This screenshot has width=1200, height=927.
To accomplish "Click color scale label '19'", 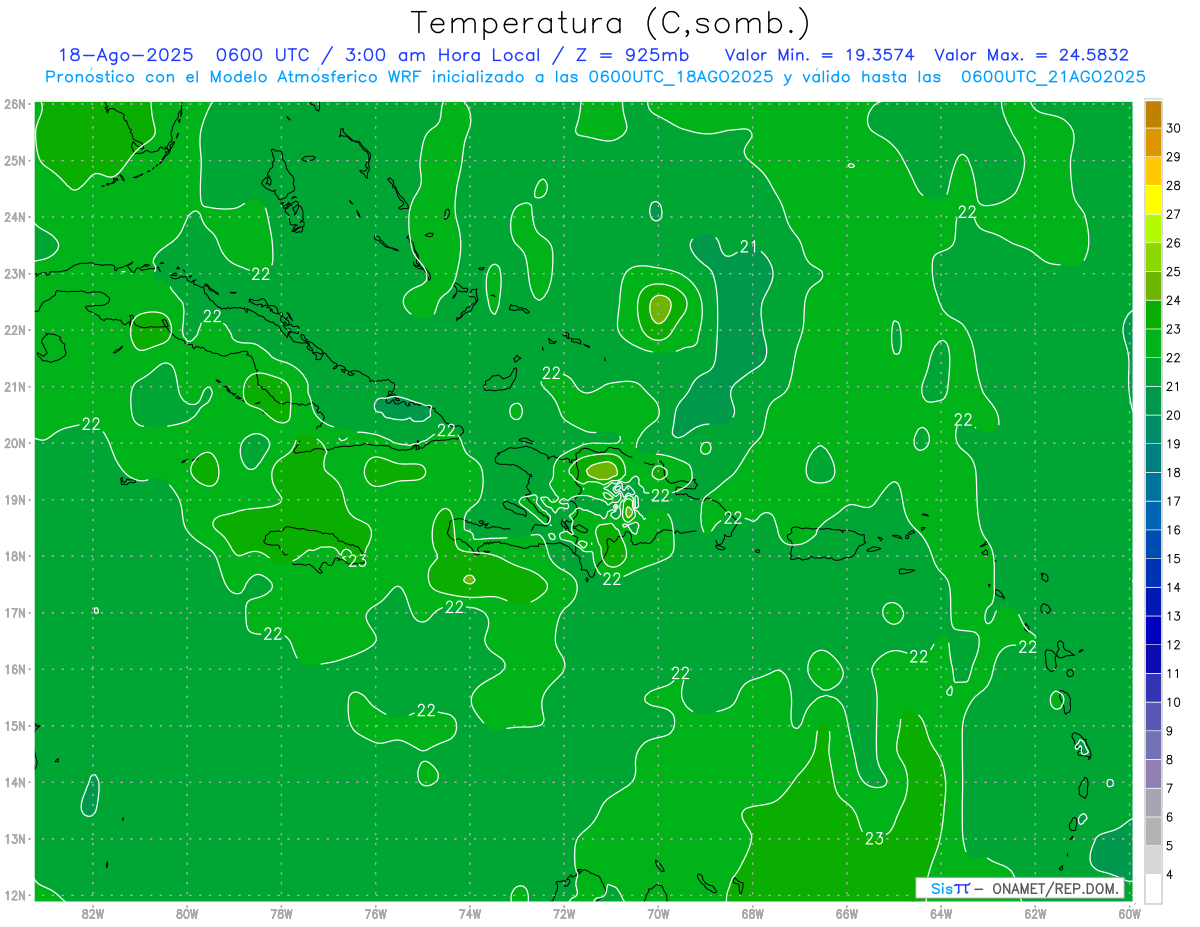I will (1174, 443).
